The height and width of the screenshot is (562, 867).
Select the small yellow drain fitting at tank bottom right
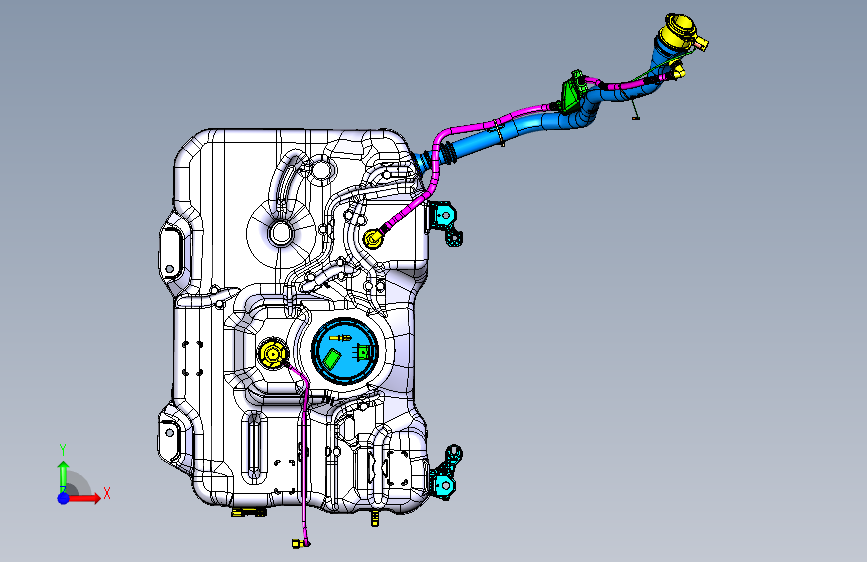tap(375, 518)
